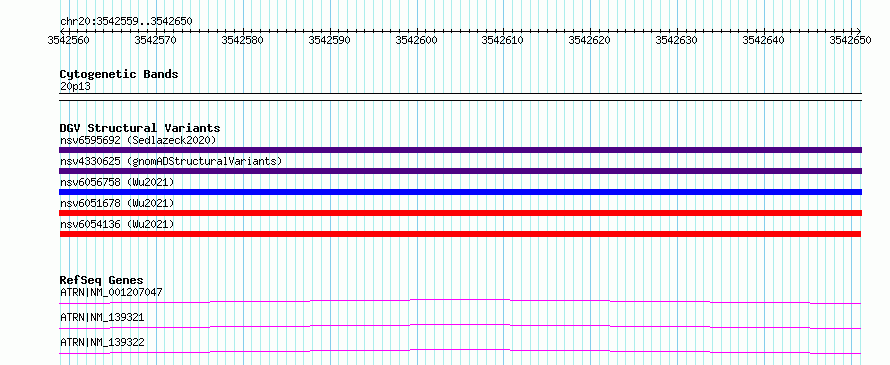Click the red bar for nsv6051678

(460, 213)
